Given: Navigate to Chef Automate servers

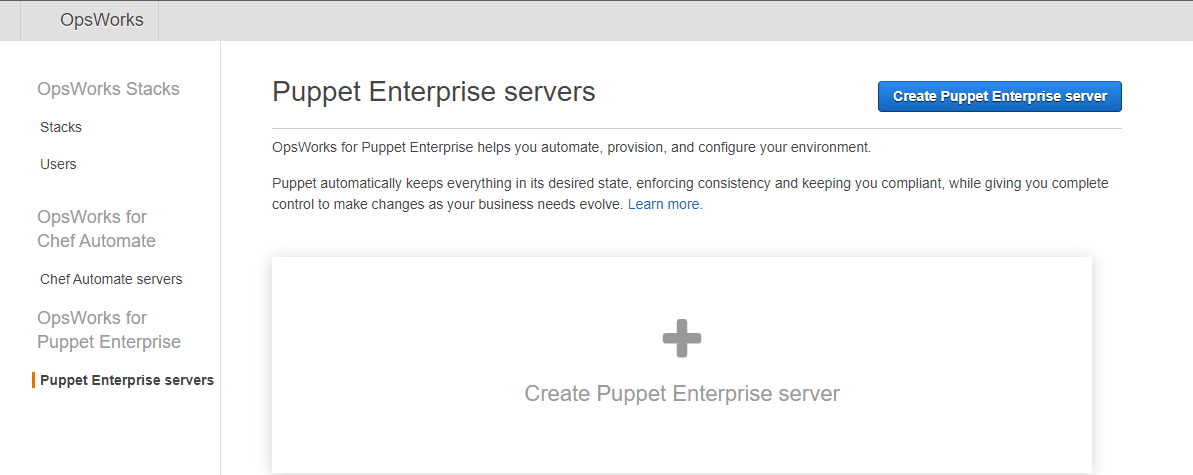Looking at the screenshot, I should (x=111, y=279).
